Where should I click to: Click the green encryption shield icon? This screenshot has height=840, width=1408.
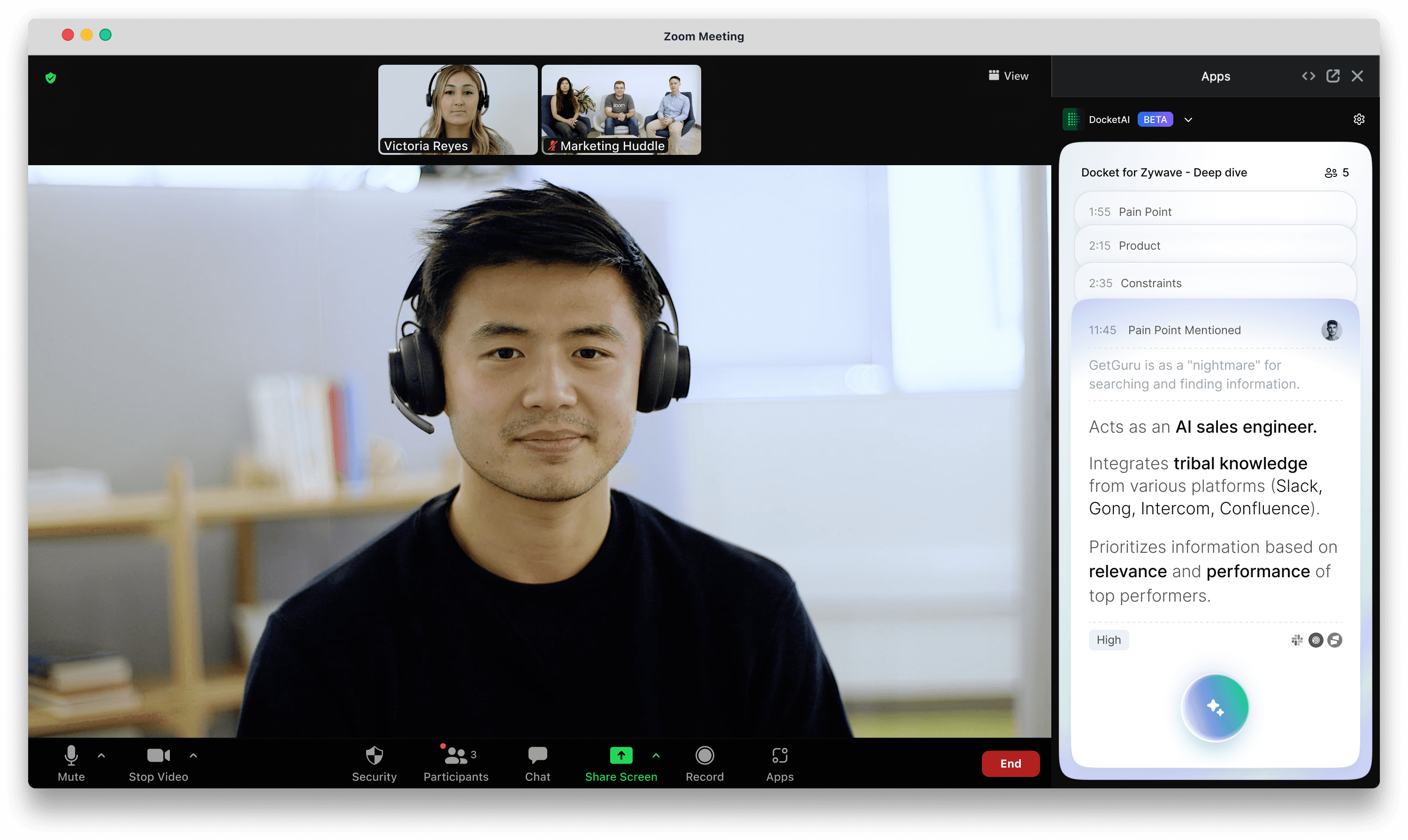click(50, 77)
